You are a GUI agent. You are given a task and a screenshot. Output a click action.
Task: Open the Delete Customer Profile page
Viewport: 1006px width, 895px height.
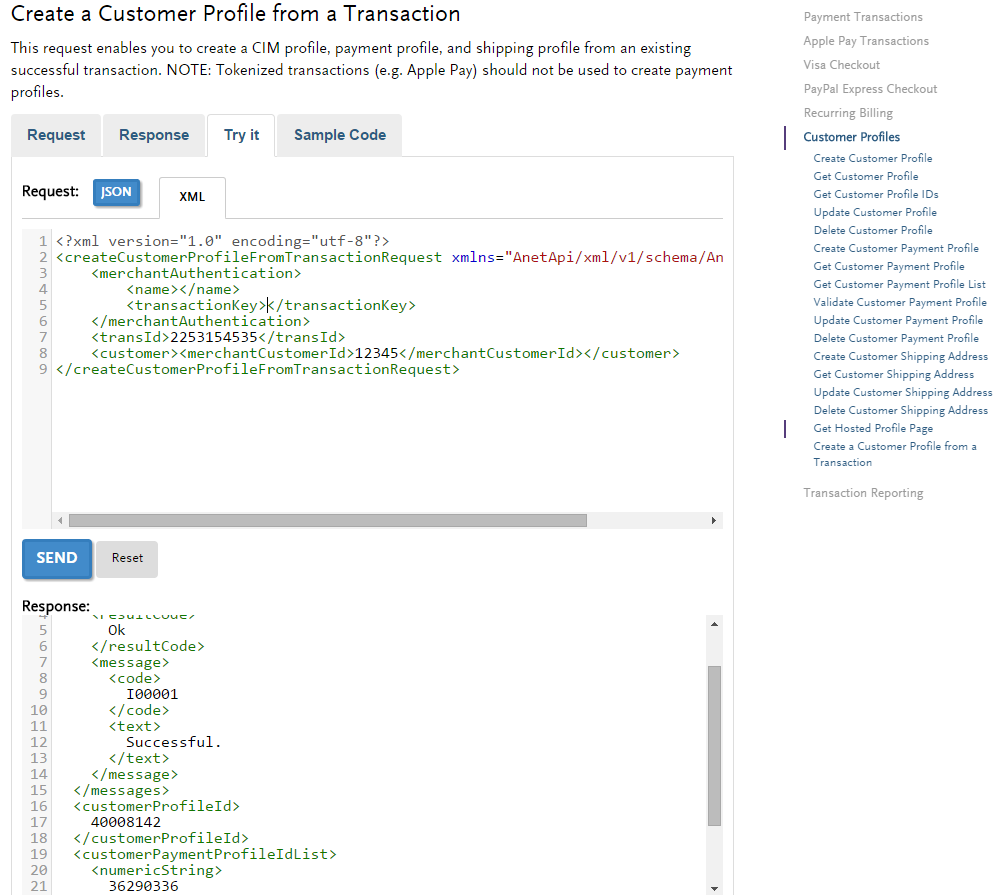[869, 230]
